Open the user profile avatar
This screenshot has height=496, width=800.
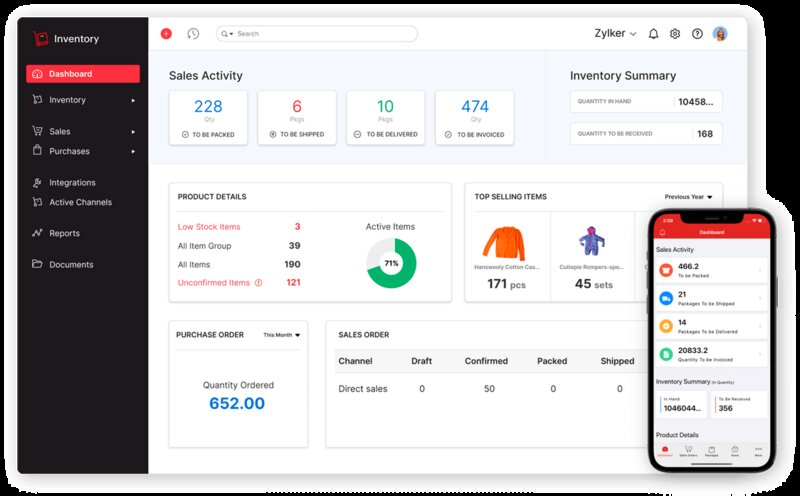click(x=720, y=34)
